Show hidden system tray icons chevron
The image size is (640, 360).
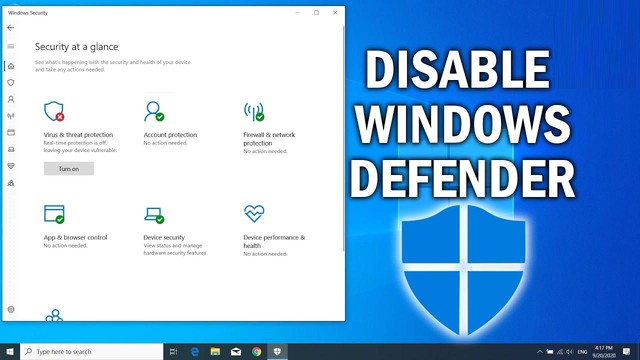click(x=540, y=351)
